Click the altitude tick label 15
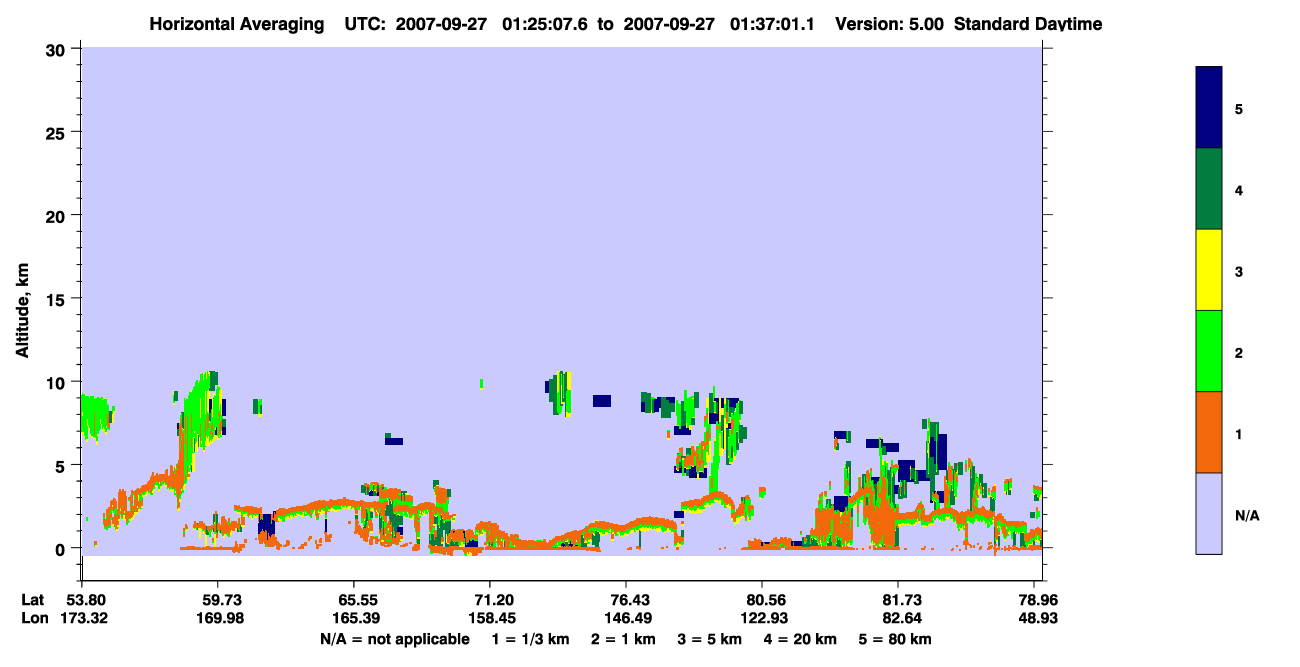 coord(58,298)
